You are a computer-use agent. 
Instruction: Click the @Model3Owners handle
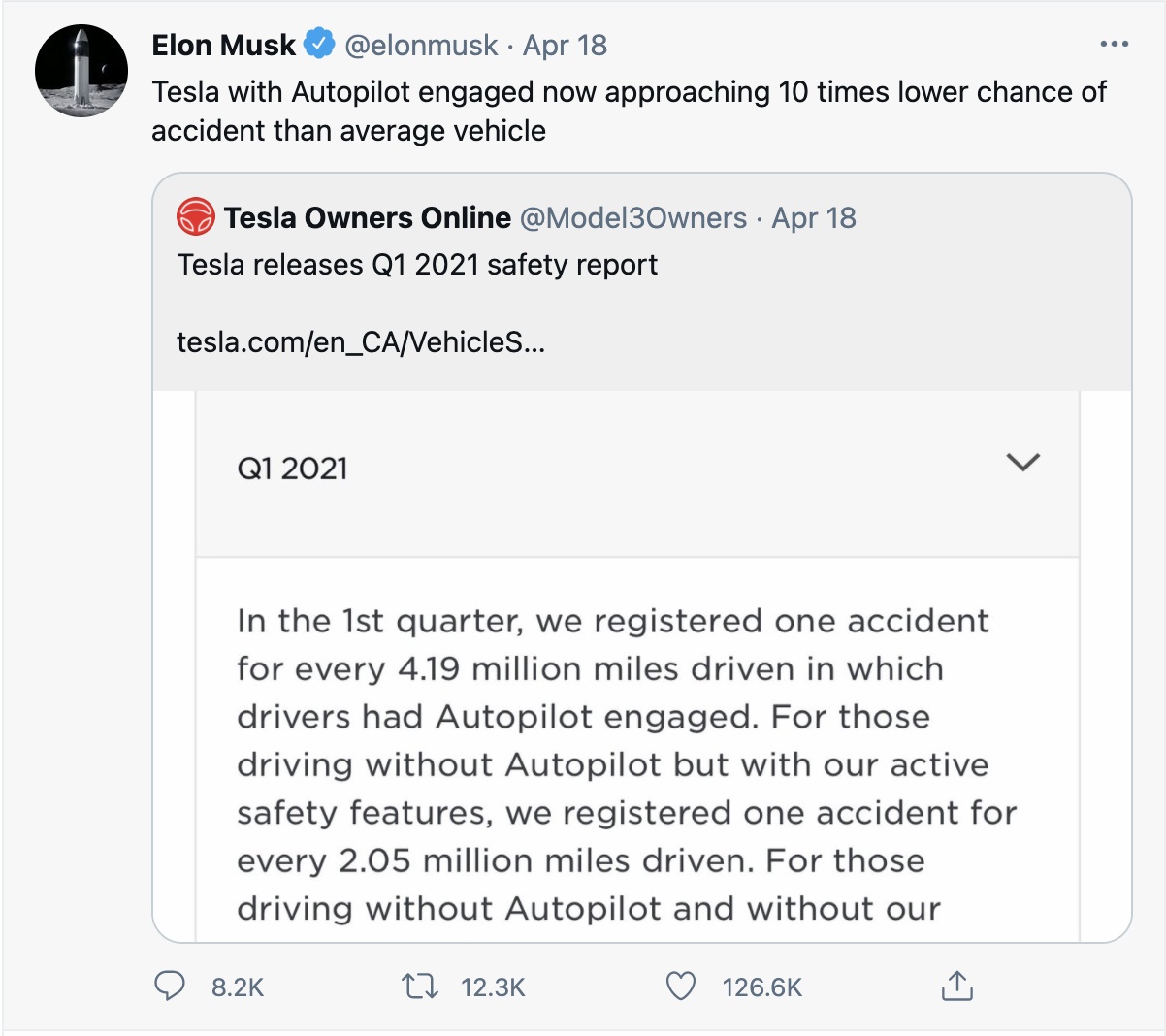tap(633, 217)
